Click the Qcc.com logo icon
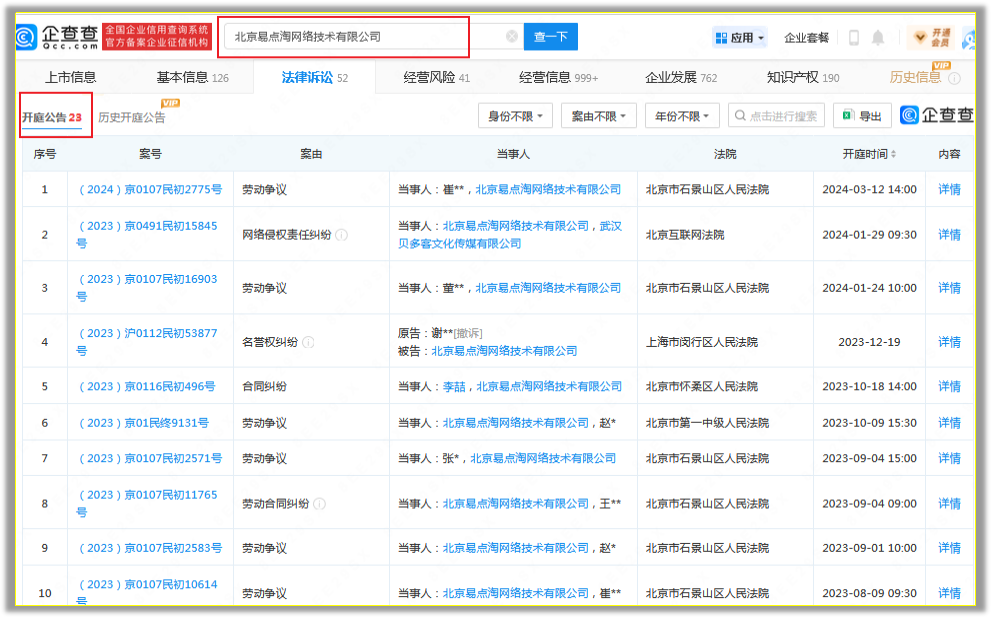Screen dimensions: 992x618 [26, 37]
